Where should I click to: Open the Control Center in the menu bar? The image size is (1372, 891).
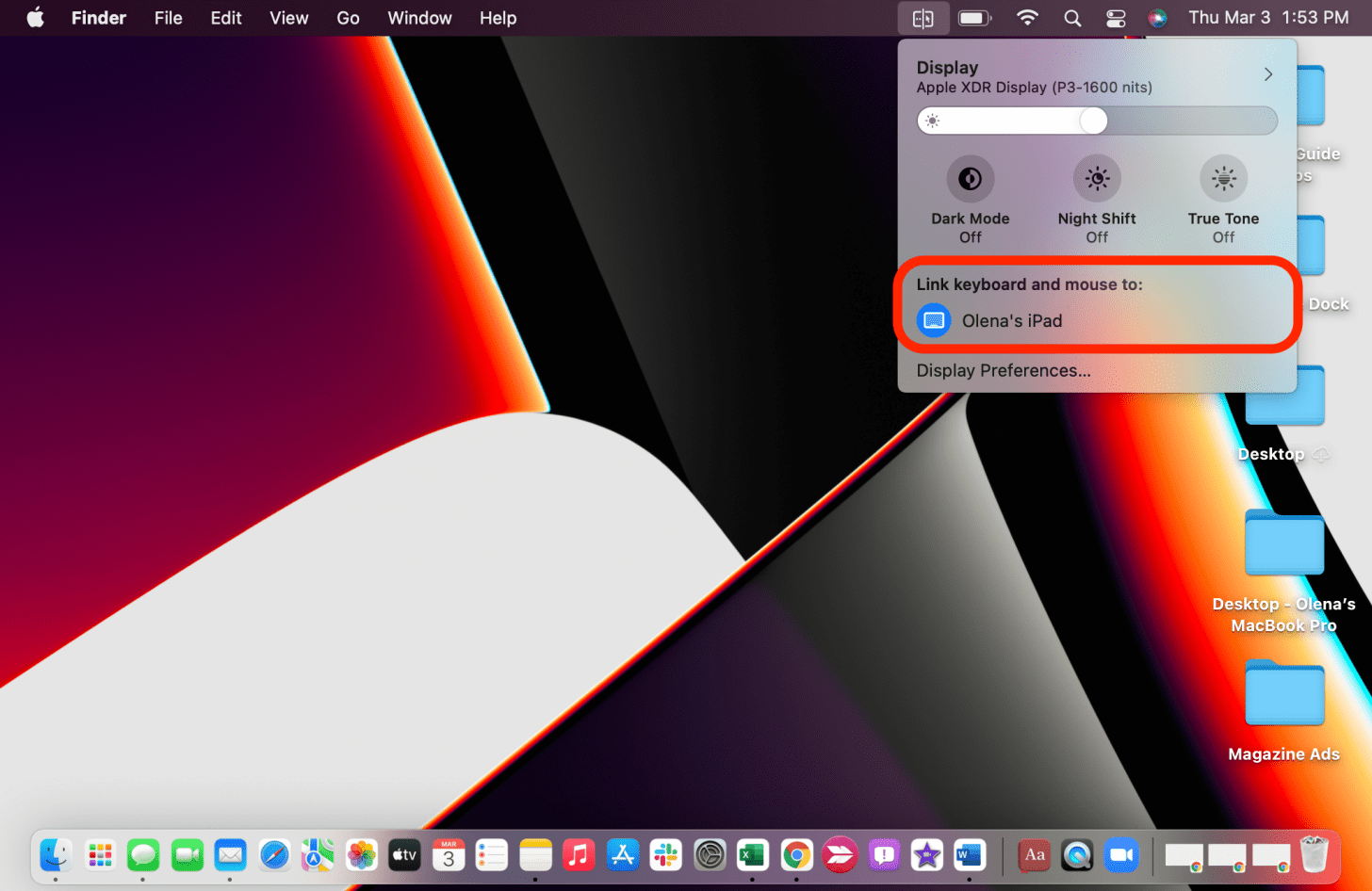click(1116, 17)
